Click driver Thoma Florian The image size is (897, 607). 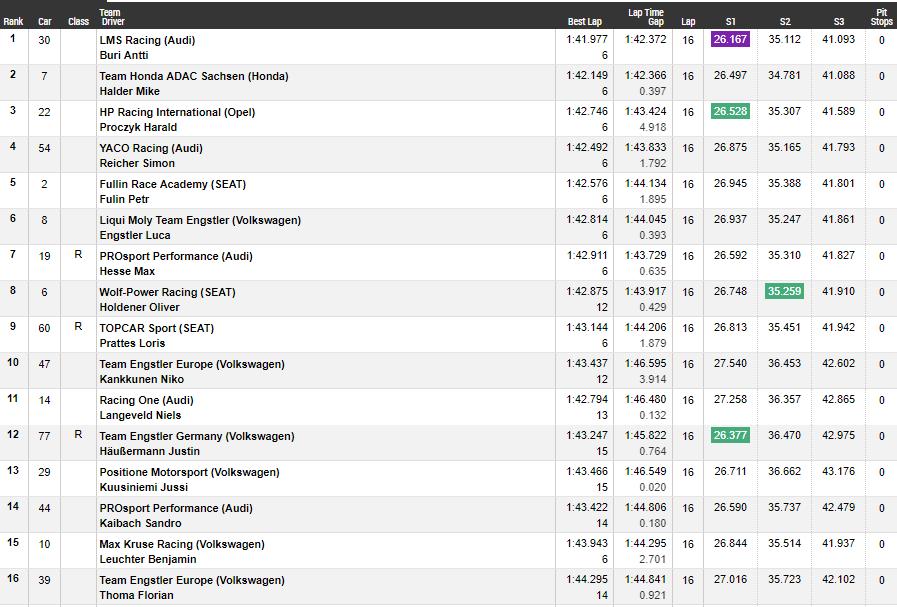click(x=137, y=596)
